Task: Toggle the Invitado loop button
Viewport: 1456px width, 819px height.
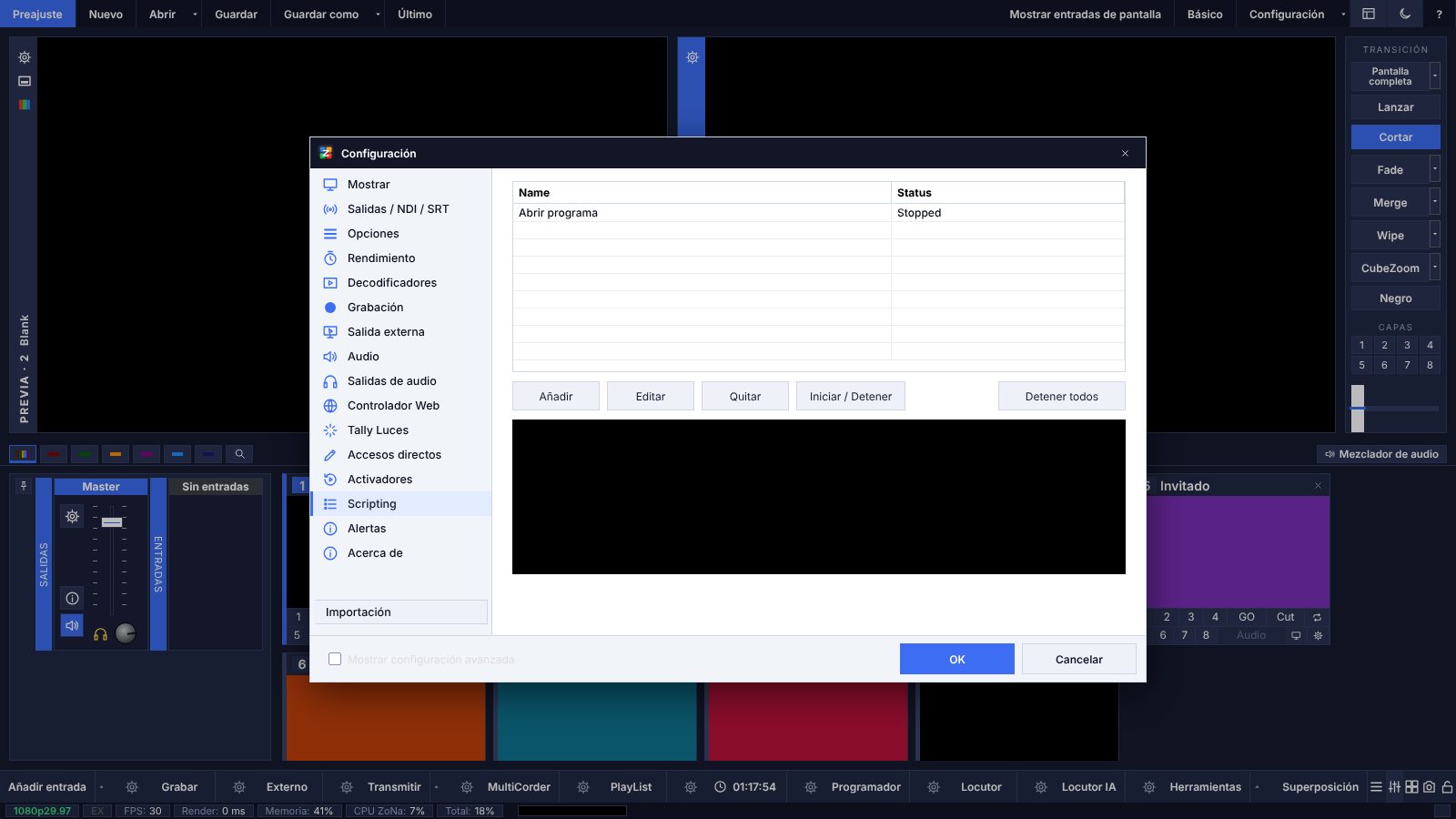Action: tap(1317, 617)
